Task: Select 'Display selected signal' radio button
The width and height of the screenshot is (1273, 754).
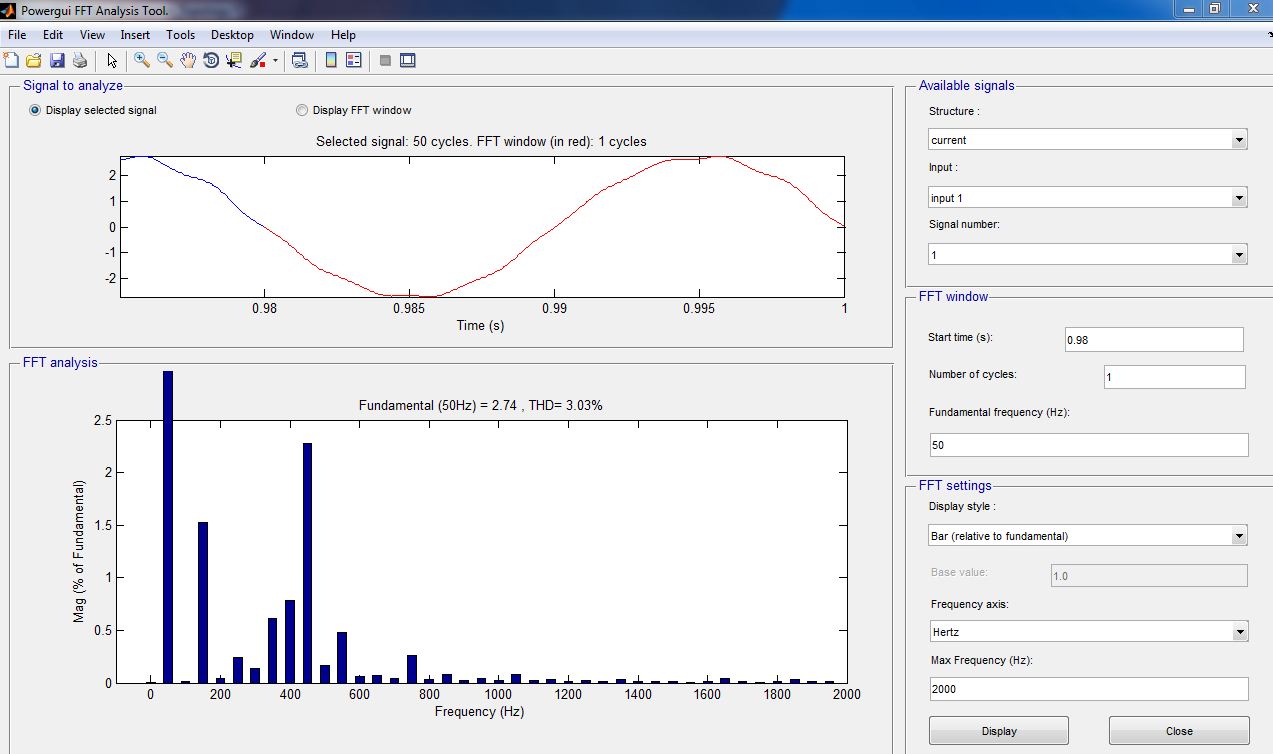Action: tap(36, 110)
